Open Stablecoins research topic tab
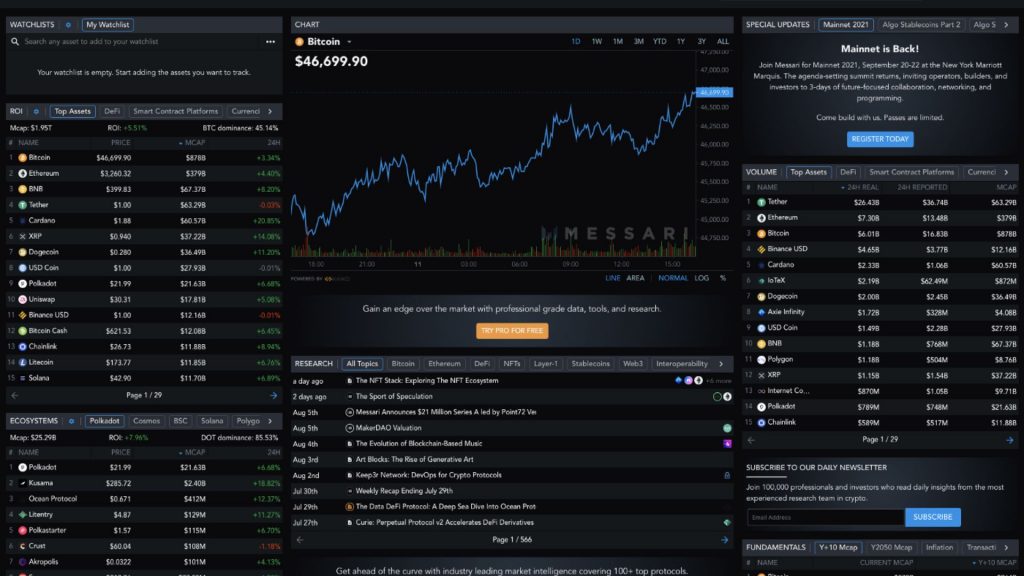Screen dimensions: 1024x576 click(x=590, y=364)
